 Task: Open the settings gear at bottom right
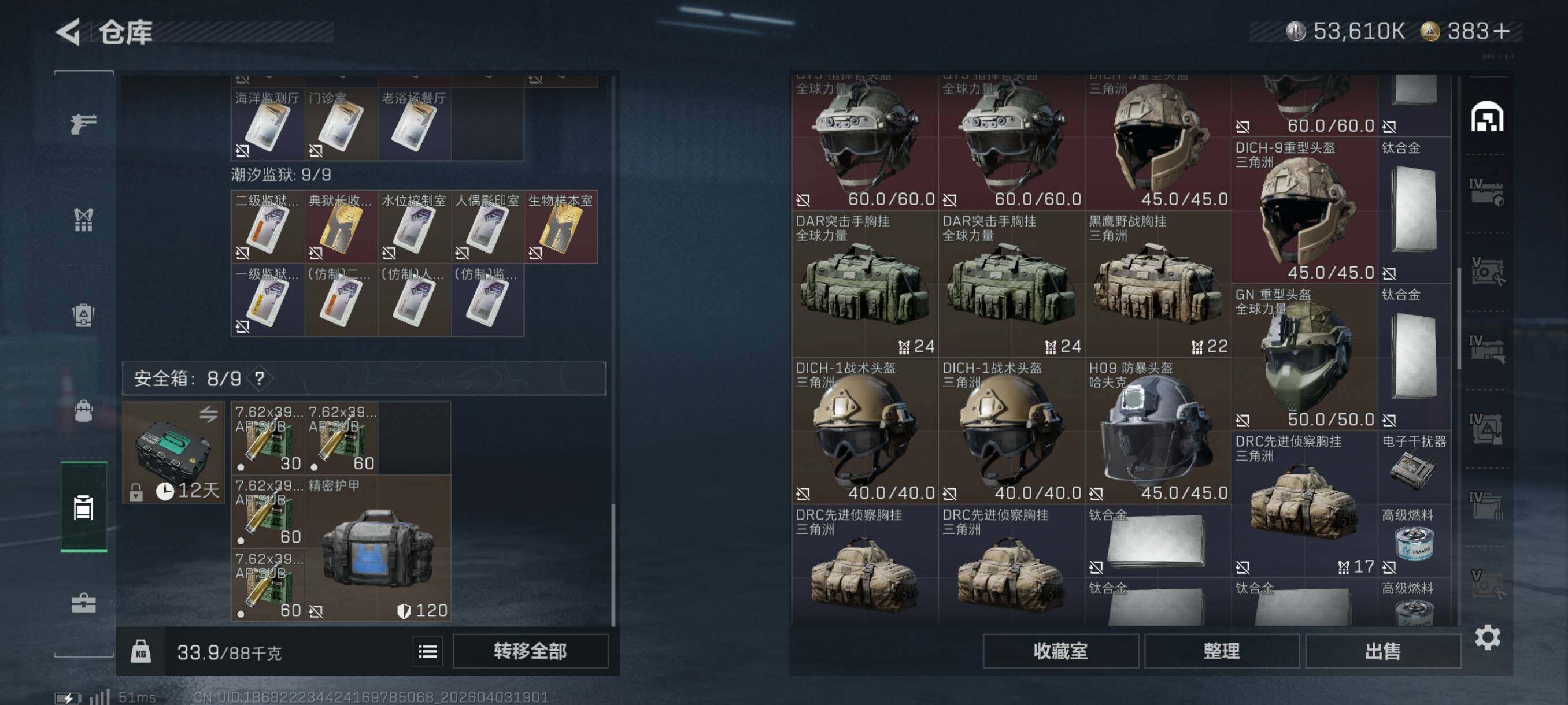pyautogui.click(x=1487, y=637)
